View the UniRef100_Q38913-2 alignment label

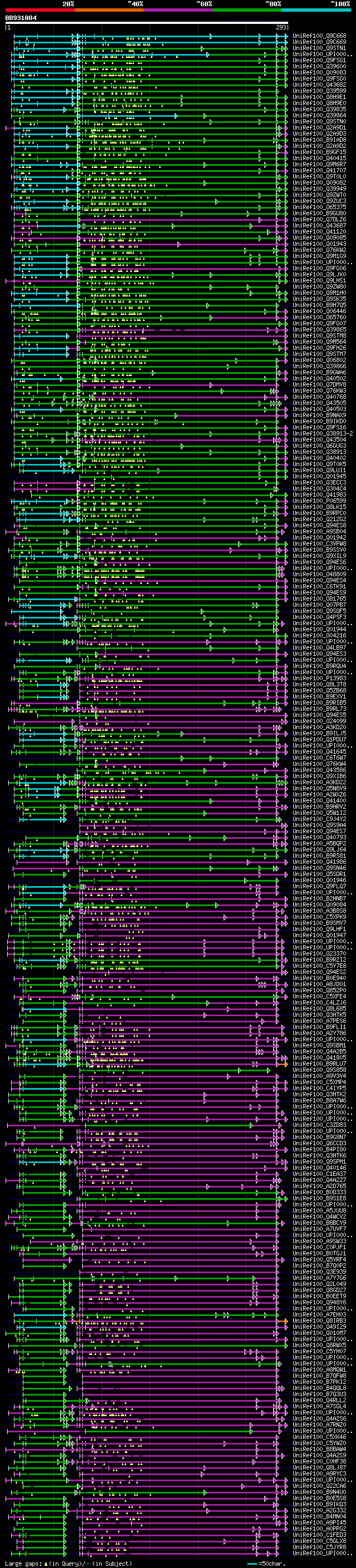(x=323, y=433)
